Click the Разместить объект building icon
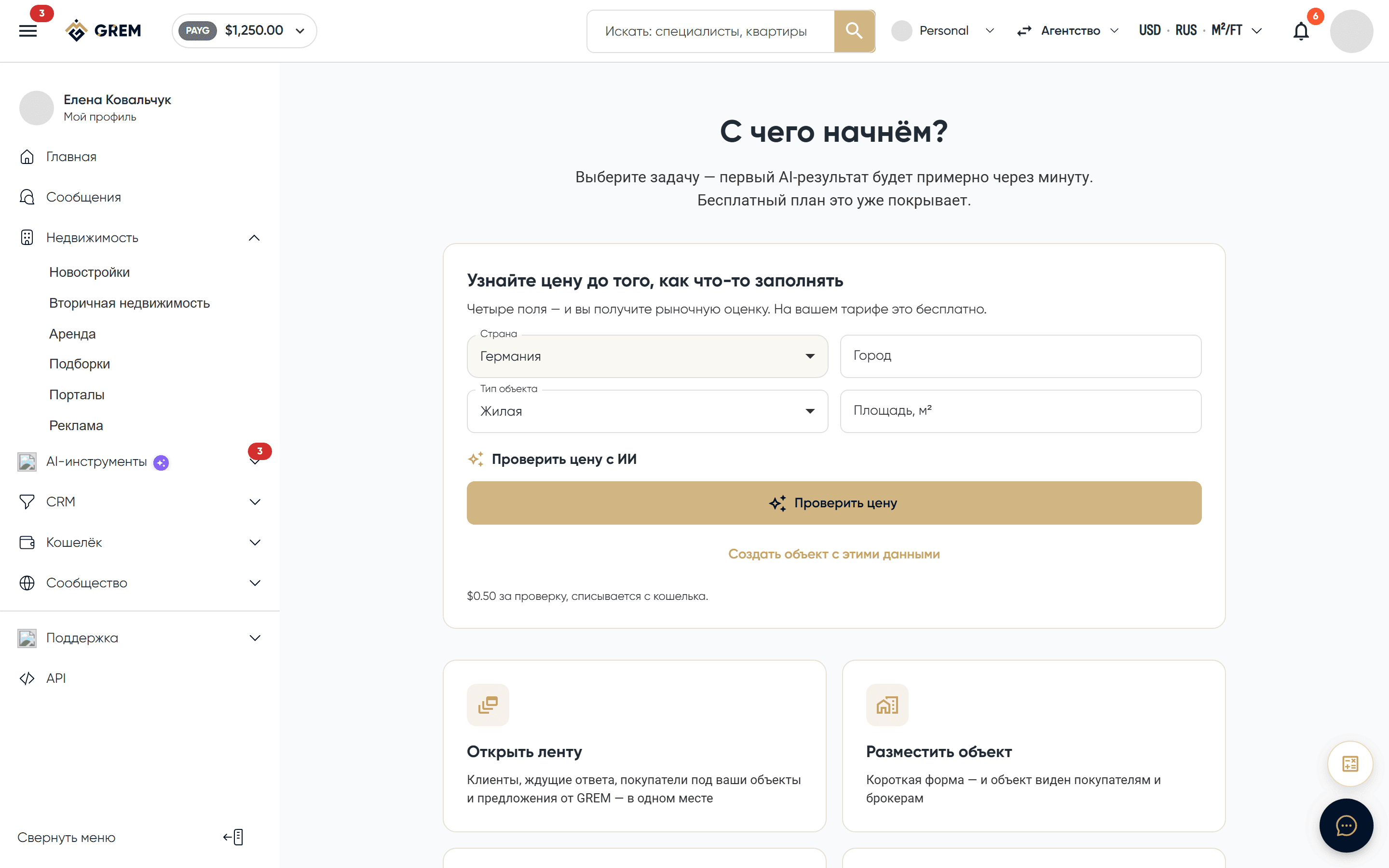 coord(887,705)
